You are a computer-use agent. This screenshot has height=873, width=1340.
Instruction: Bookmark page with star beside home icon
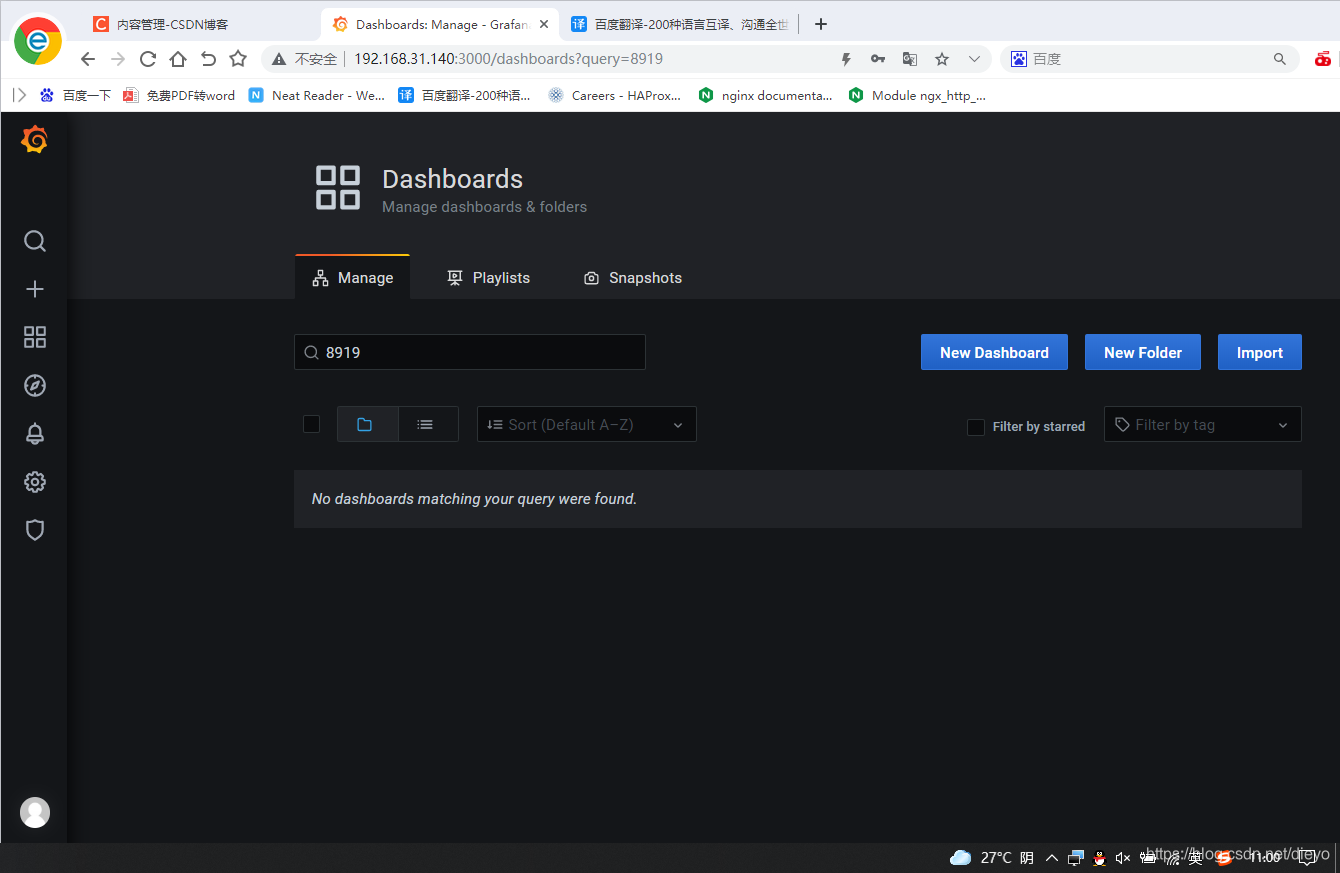pos(238,59)
